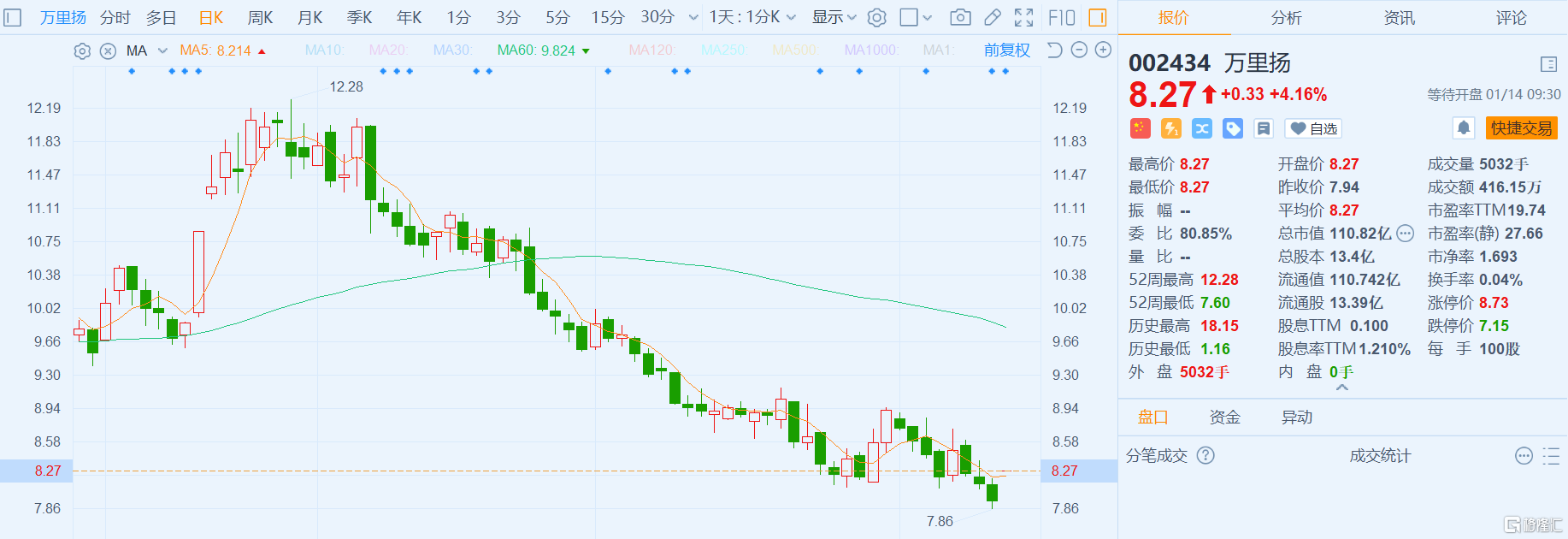Switch to 分时 intraday chart
Screen dimensions: 1568x539
coord(115,17)
